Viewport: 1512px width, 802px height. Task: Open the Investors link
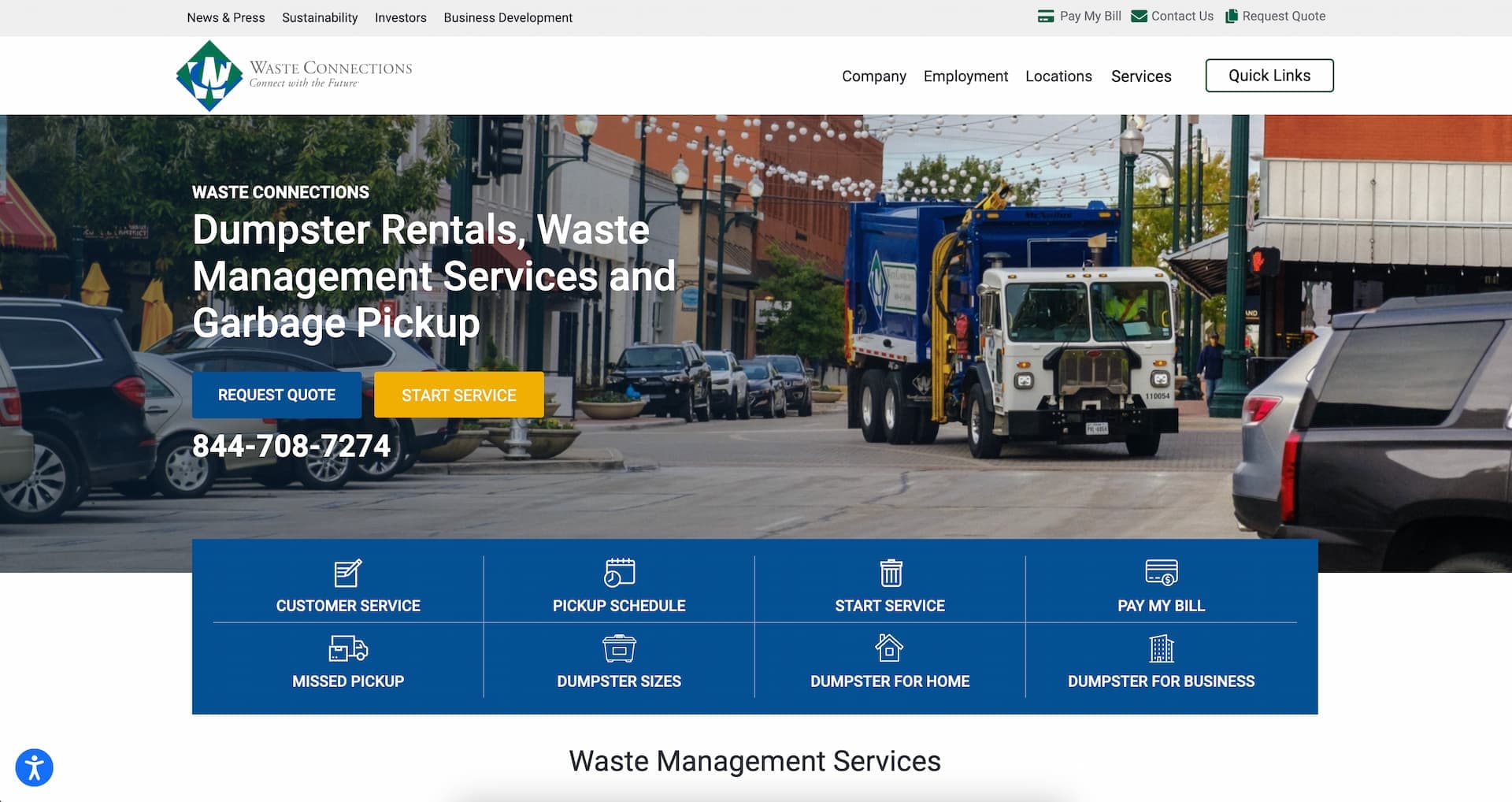[401, 17]
